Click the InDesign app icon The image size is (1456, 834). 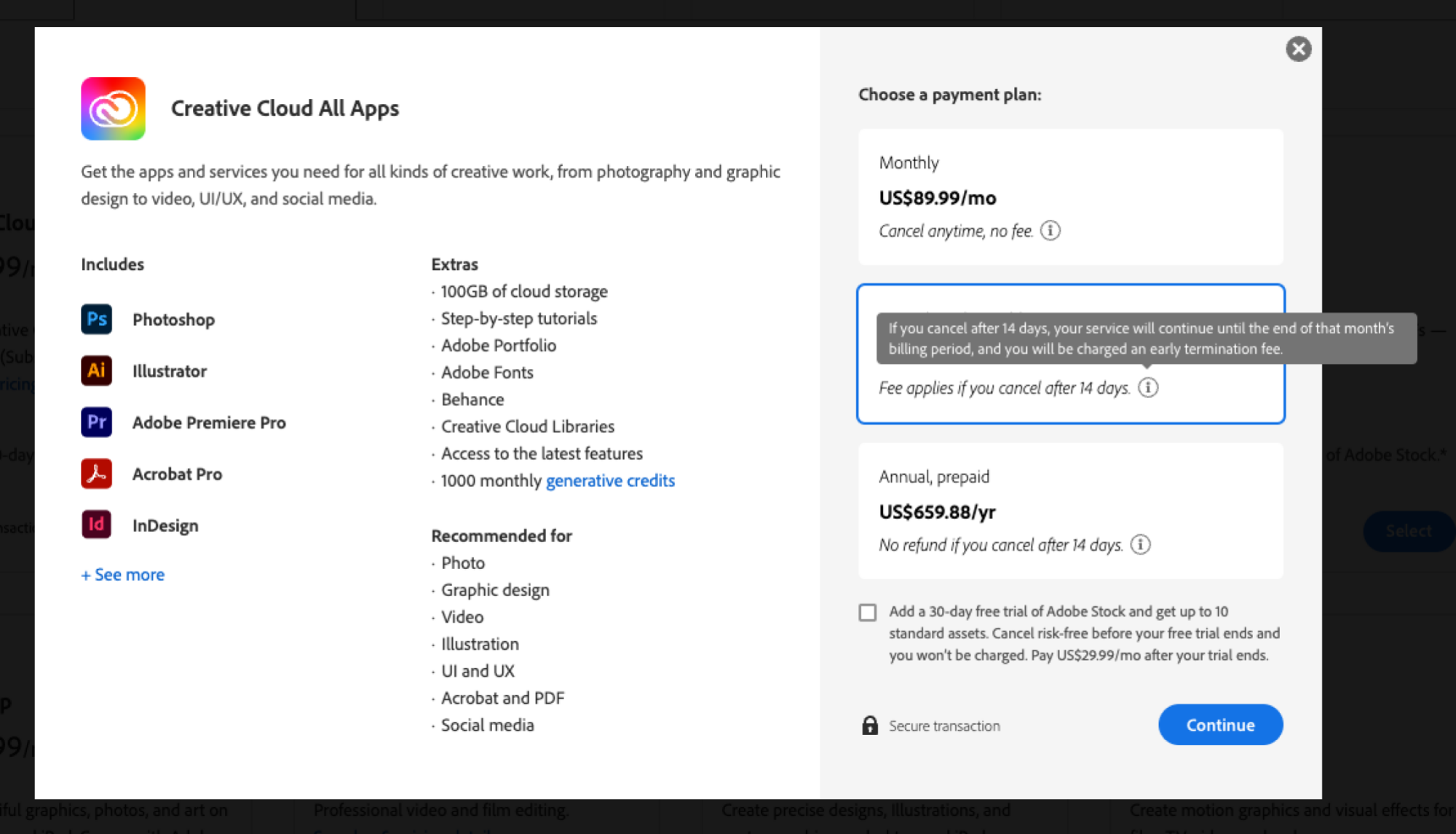click(x=96, y=525)
